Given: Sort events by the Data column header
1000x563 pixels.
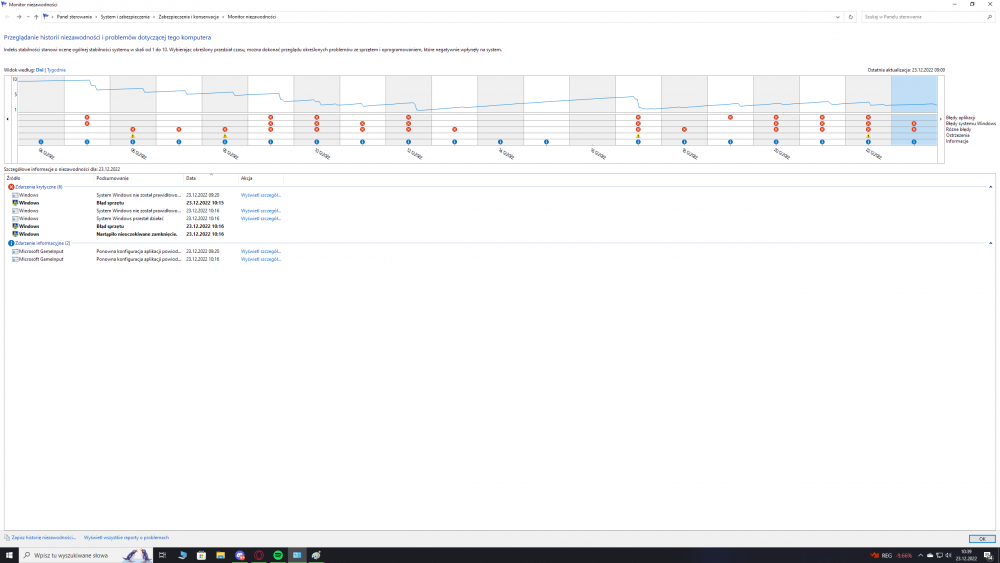Looking at the screenshot, I should point(191,178).
